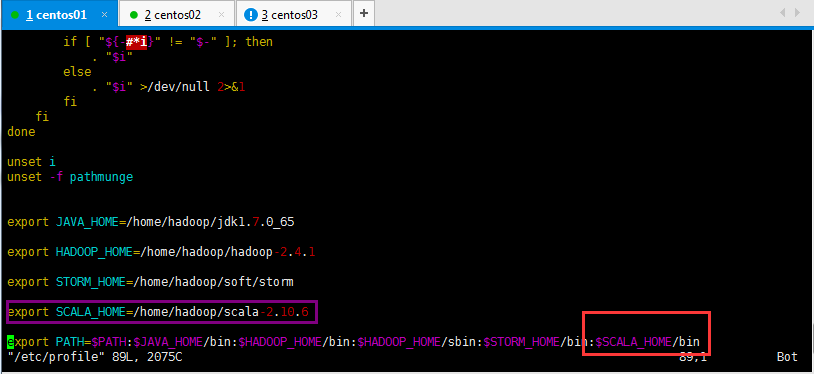Click the 'export PATH=$PATH' line
This screenshot has height=374, width=814.
(x=354, y=342)
